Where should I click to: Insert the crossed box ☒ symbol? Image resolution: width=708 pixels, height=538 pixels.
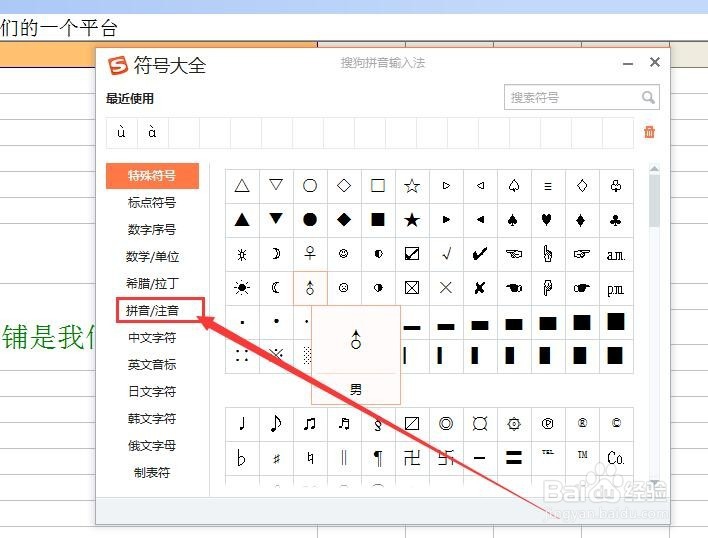coord(412,288)
